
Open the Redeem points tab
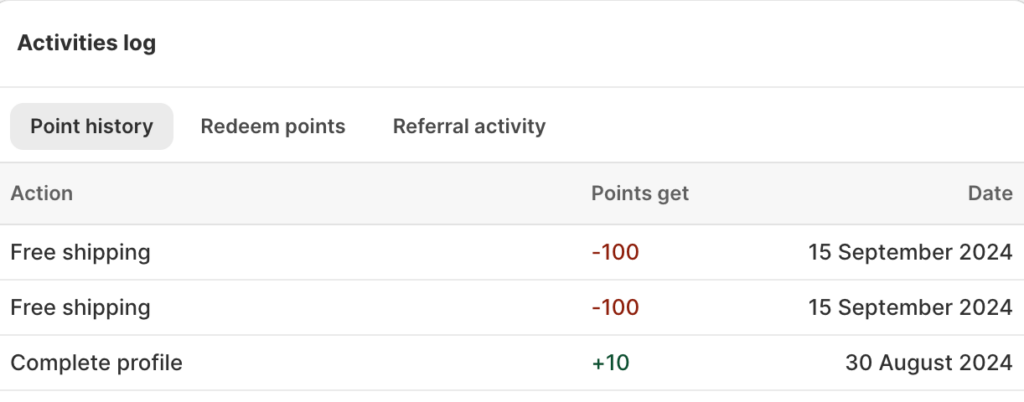pyautogui.click(x=273, y=127)
